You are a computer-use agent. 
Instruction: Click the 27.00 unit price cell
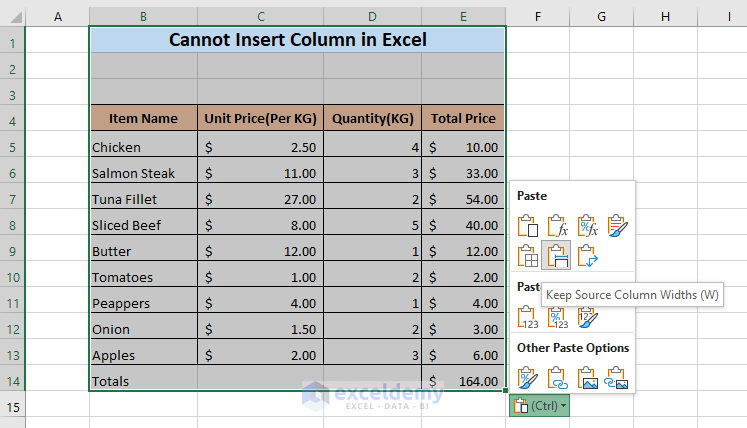tap(261, 196)
